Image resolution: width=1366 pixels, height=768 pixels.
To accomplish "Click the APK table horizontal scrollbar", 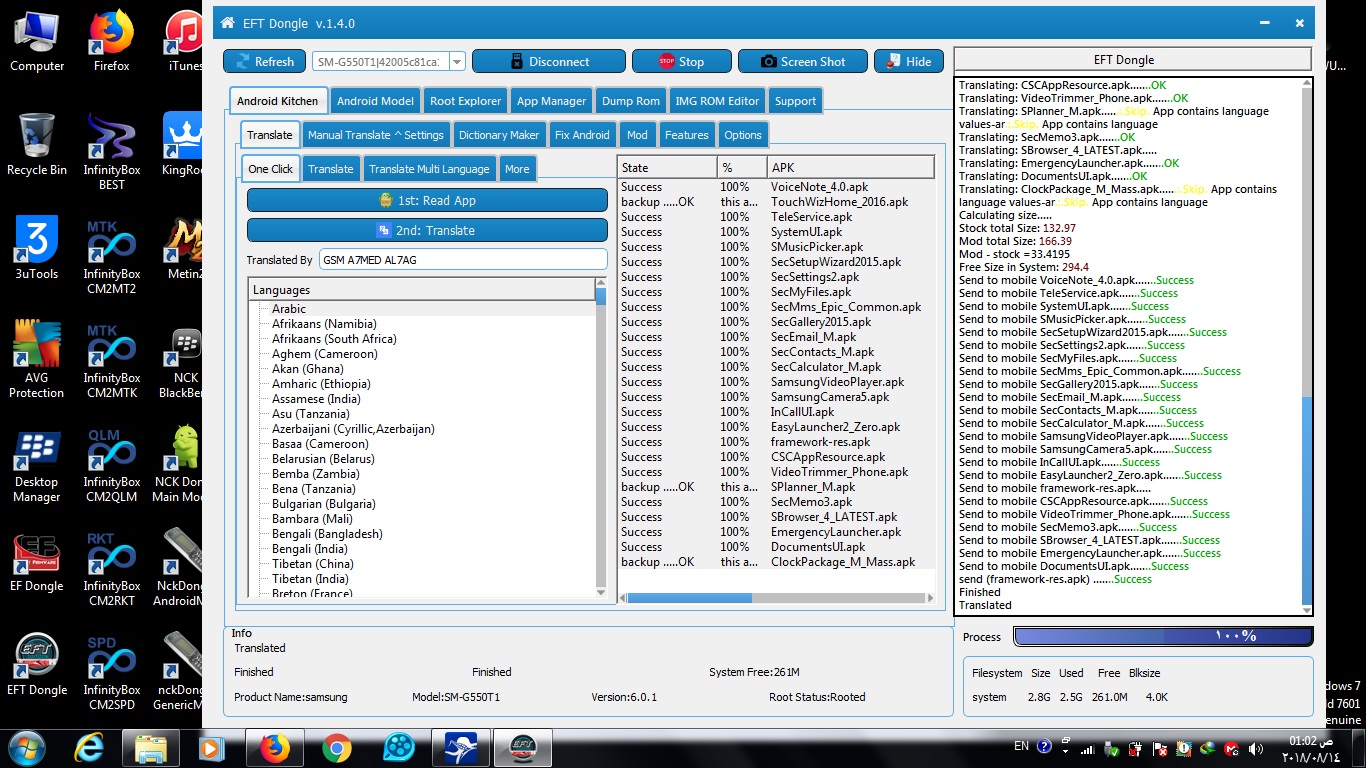I will [776, 598].
